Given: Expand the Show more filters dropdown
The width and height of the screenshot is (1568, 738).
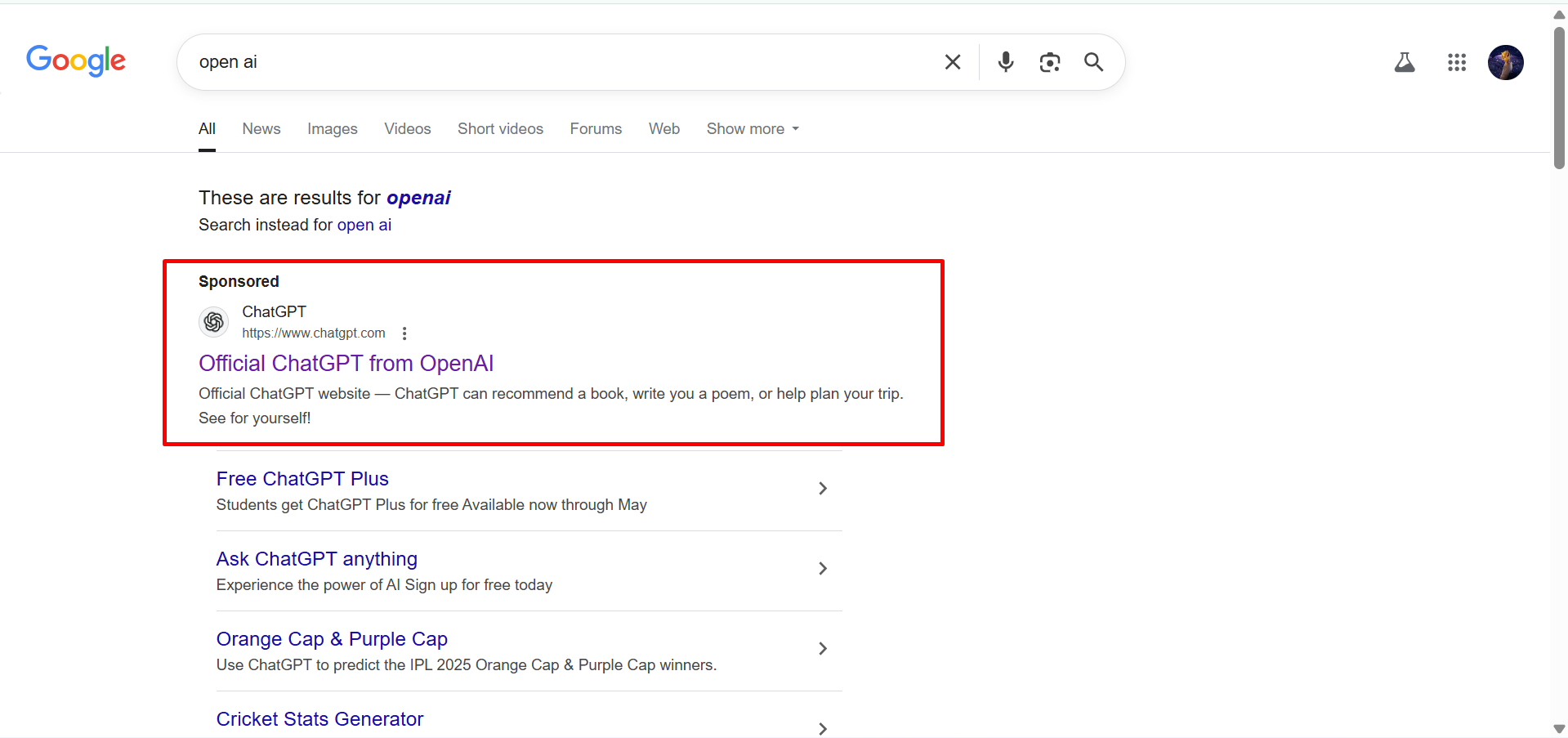Looking at the screenshot, I should point(753,129).
